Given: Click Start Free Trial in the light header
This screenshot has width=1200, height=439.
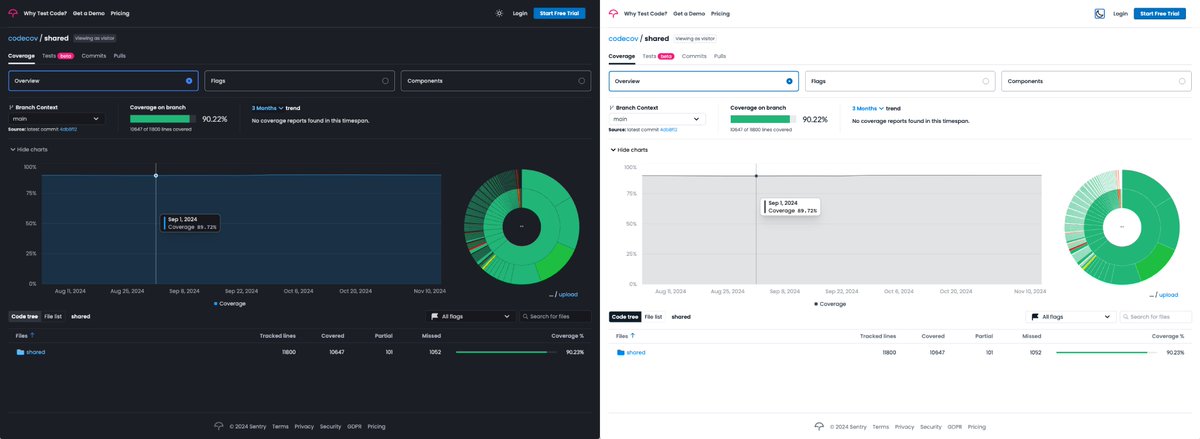Looking at the screenshot, I should tap(1160, 13).
